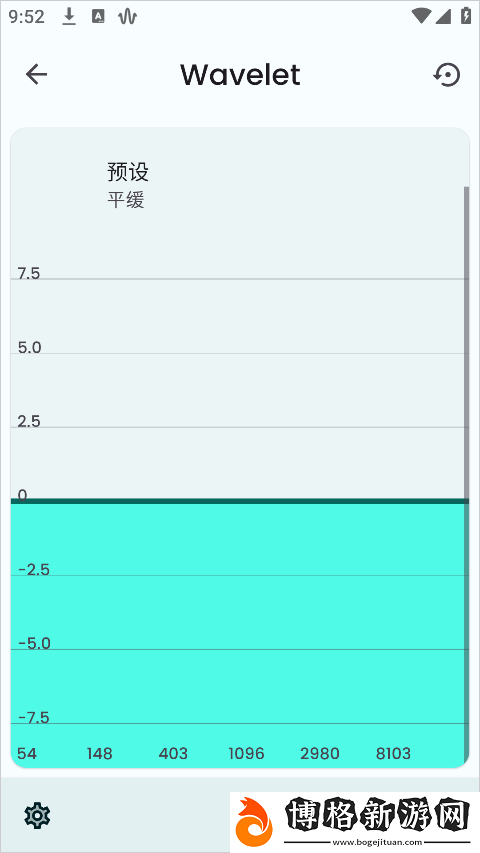Viewport: 480px width, 853px height.
Task: Click the -5.0 dB gridline label
Action: click(x=34, y=644)
